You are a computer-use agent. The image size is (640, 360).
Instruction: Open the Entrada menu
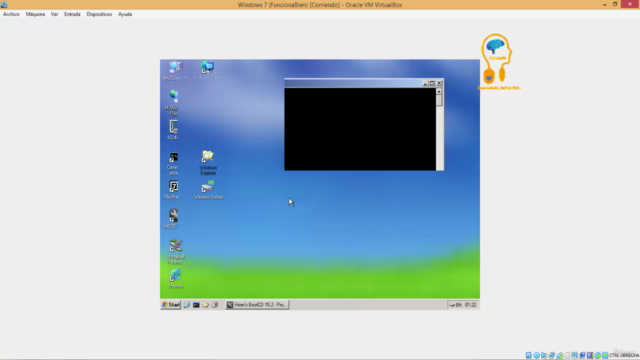click(72, 14)
